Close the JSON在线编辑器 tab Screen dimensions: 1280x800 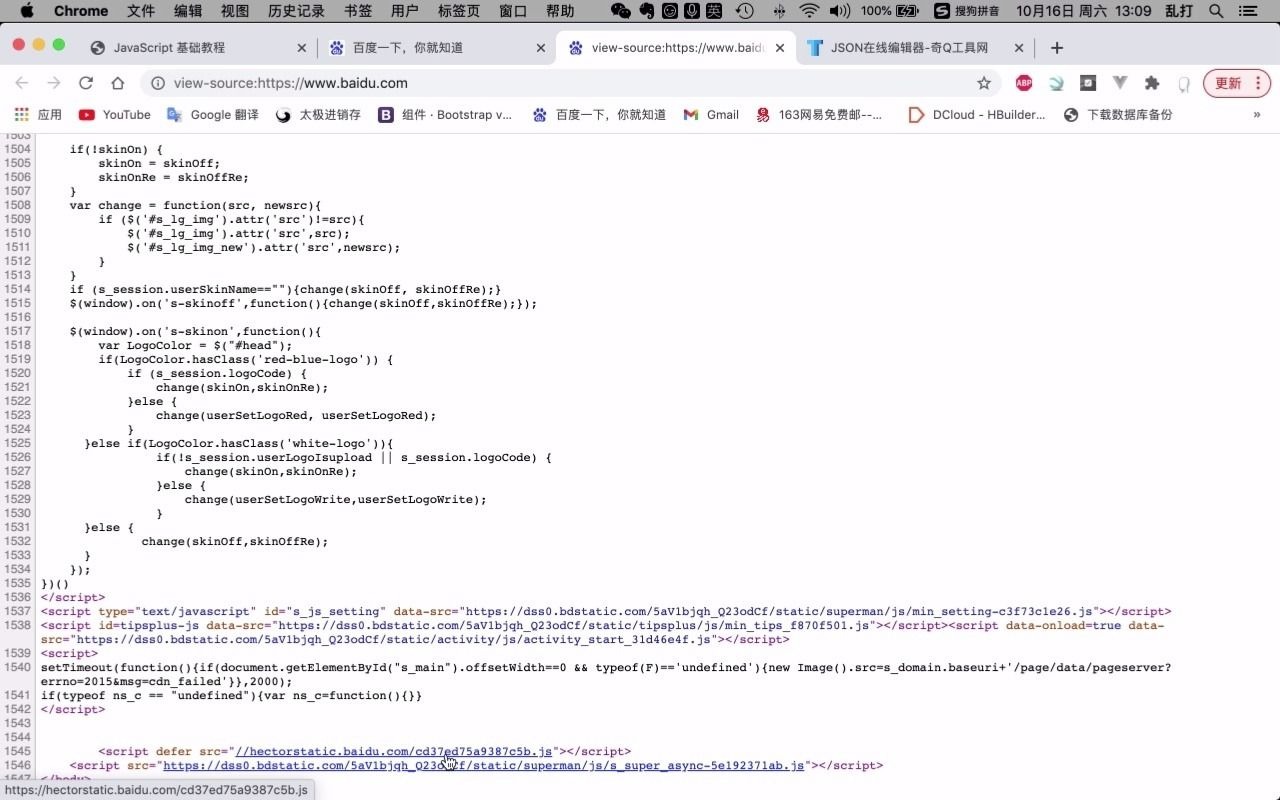(x=1019, y=47)
